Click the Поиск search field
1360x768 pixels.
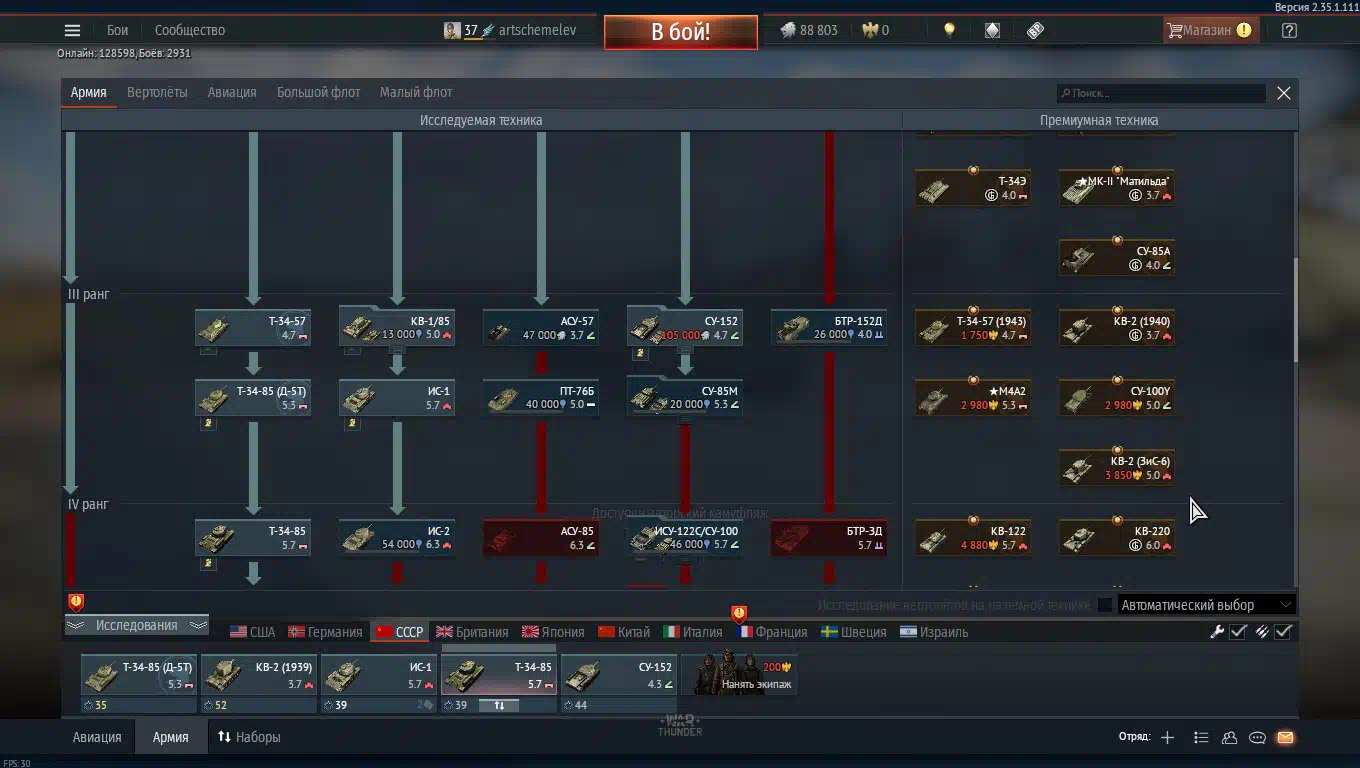coord(1162,93)
